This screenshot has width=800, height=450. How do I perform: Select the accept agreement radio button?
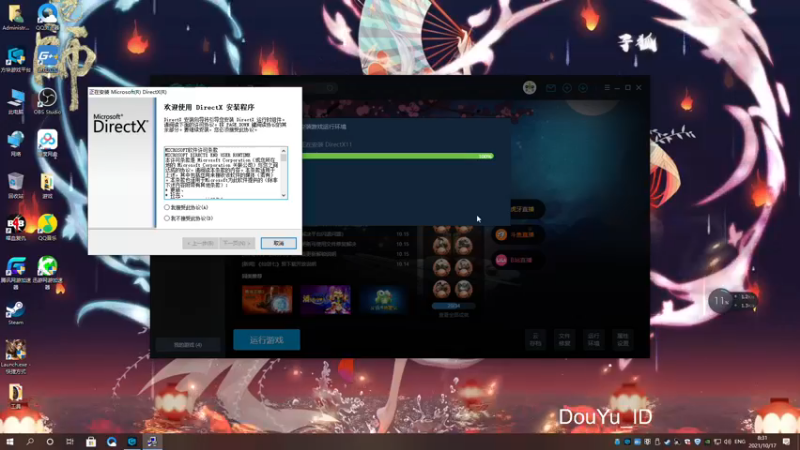167,207
